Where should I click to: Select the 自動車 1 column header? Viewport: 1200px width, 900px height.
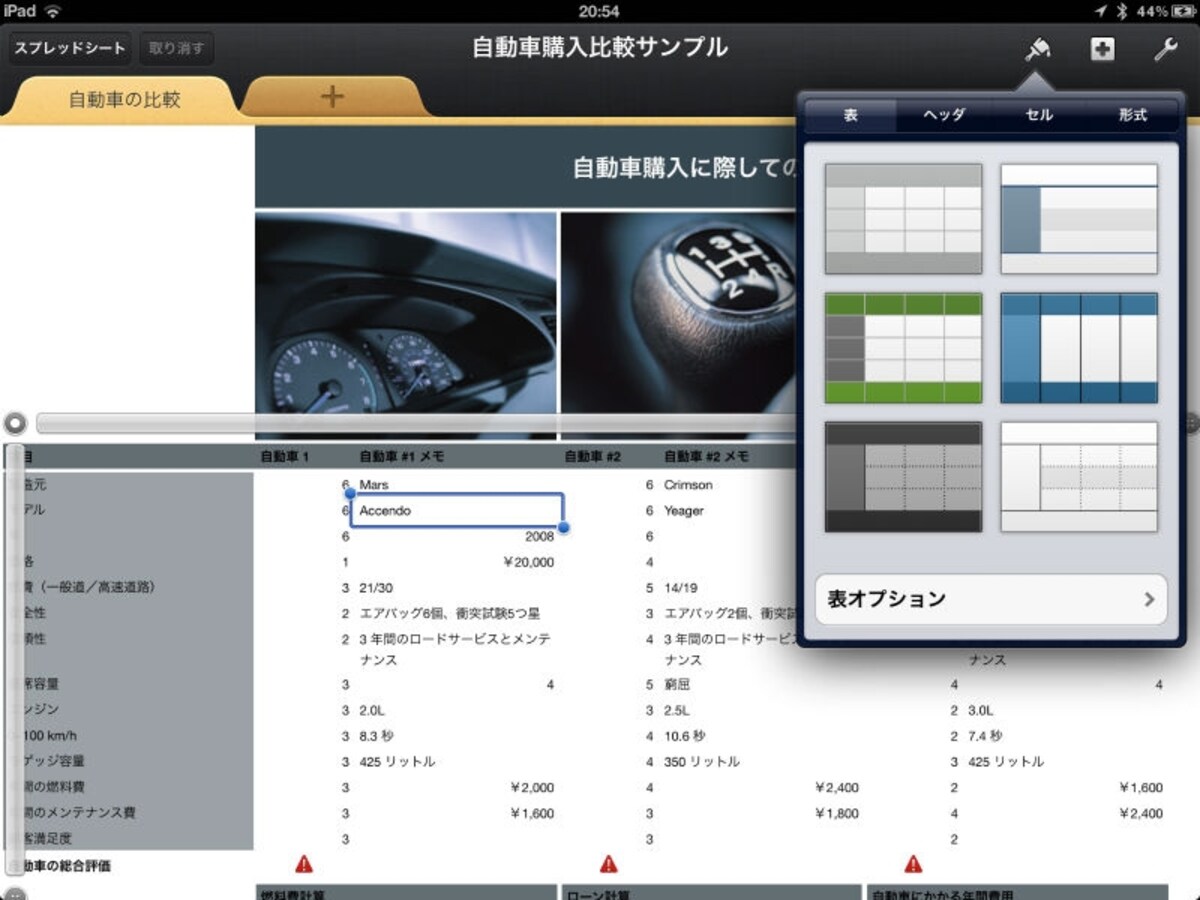285,457
